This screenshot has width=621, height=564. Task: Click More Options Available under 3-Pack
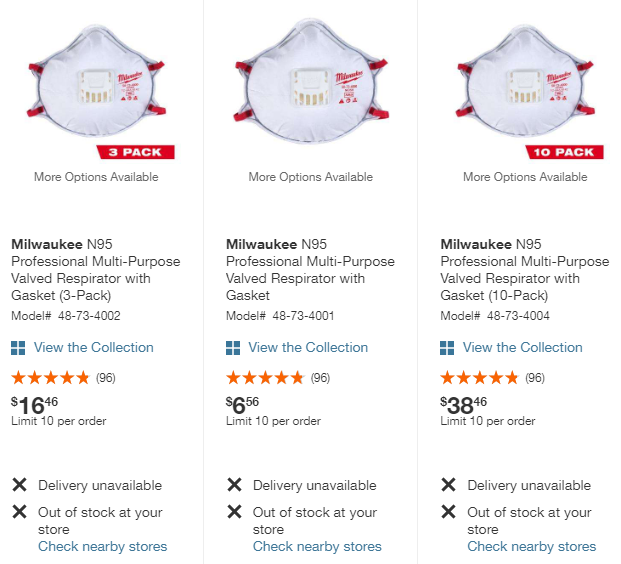coord(96,177)
